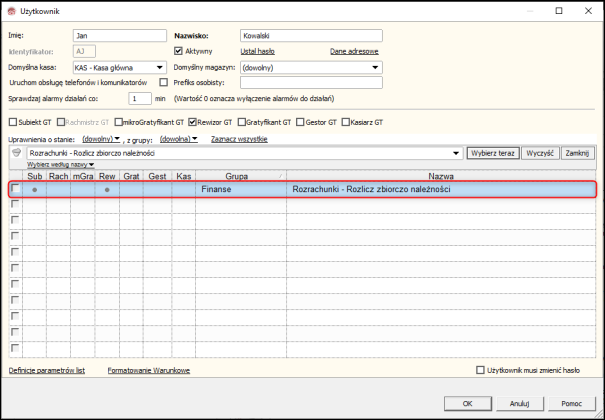Screen dimensions: 605x420
Task: Open help with the Pomoc button
Action: pos(572,403)
